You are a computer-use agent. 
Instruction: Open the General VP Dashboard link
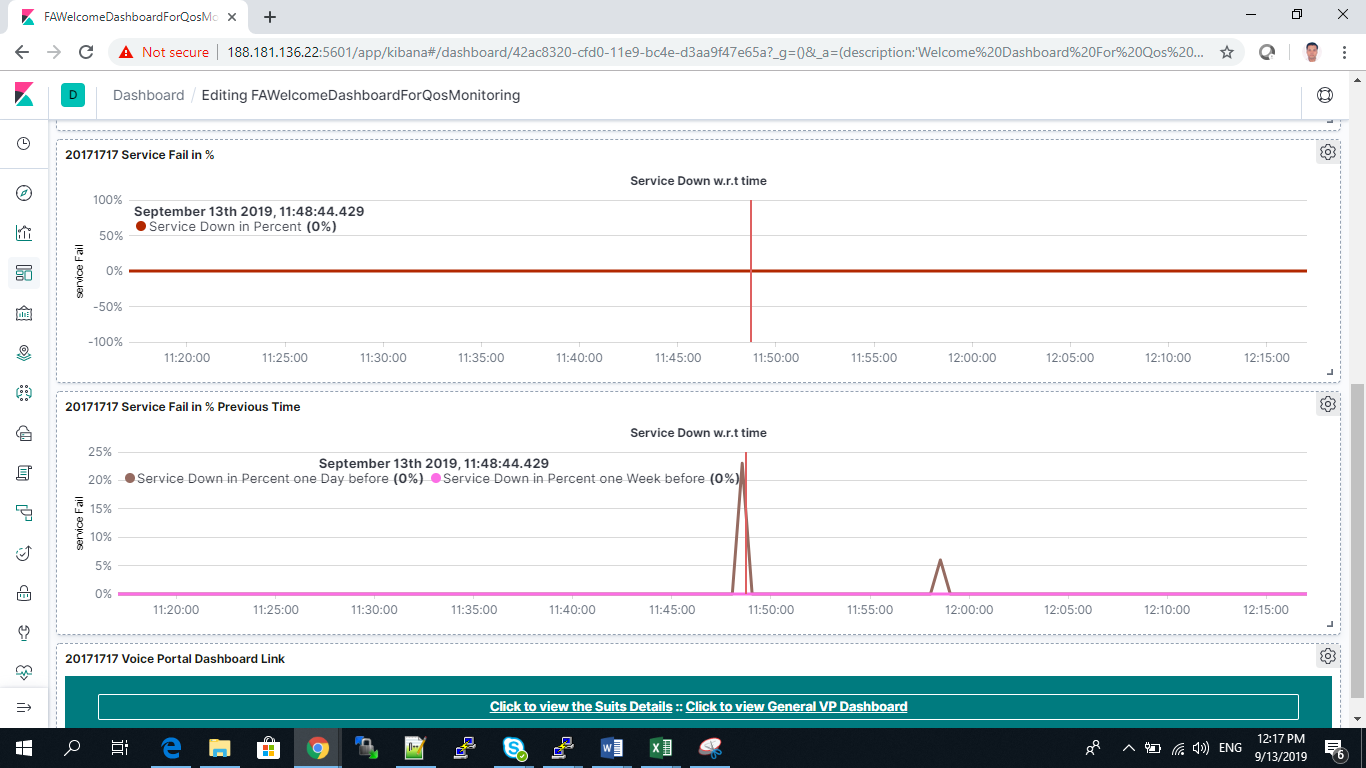(797, 706)
